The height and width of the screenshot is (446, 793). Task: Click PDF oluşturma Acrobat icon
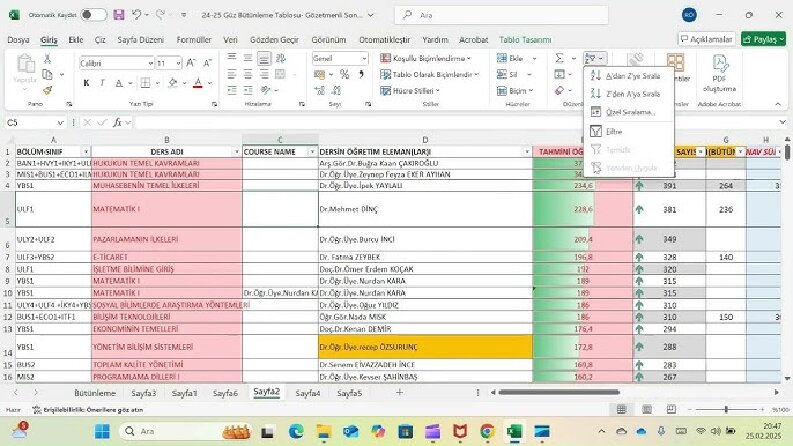point(719,74)
